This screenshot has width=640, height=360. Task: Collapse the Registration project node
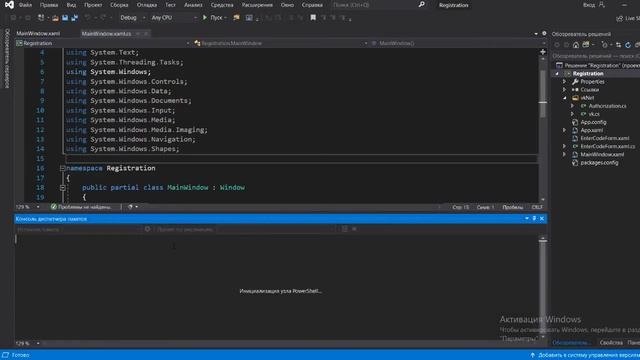[557, 74]
